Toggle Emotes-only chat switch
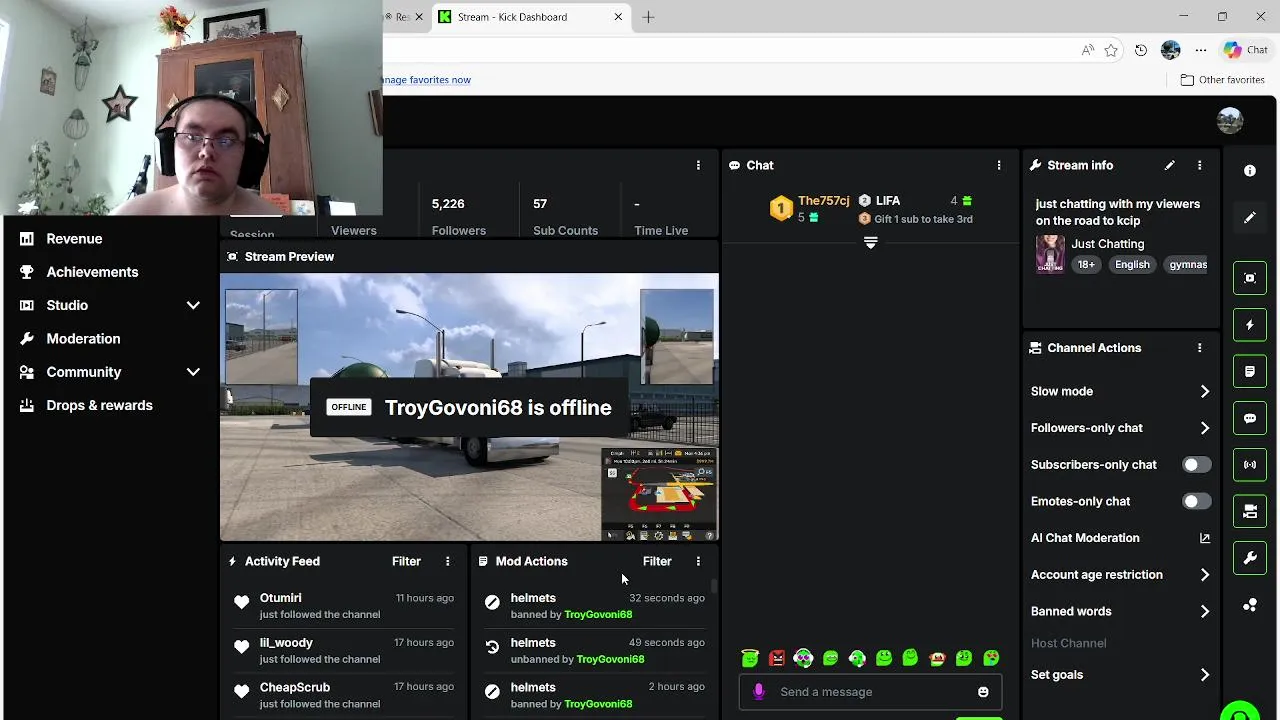The width and height of the screenshot is (1280, 720). point(1196,502)
